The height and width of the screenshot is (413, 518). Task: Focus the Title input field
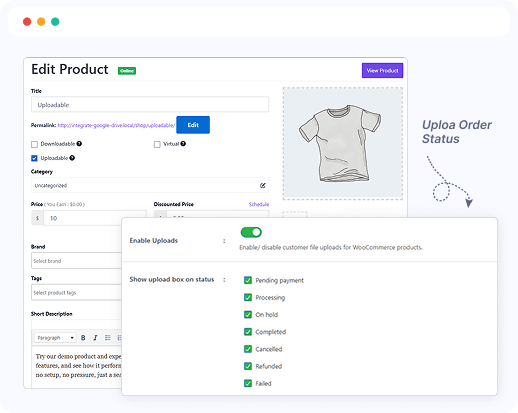[x=150, y=105]
